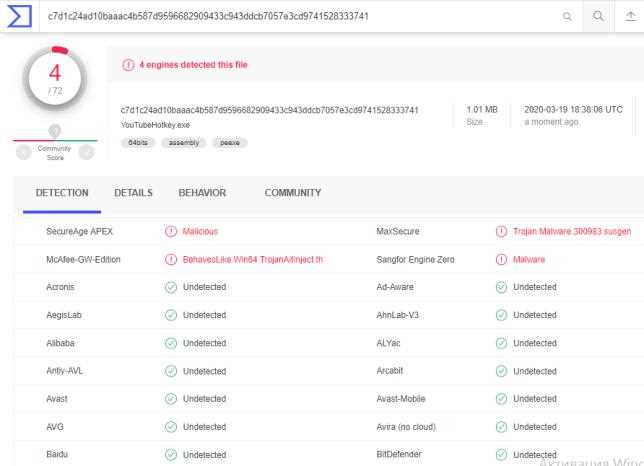644x466 pixels.
Task: Click the alert icon beside '4 engines detected'
Action: tap(128, 65)
